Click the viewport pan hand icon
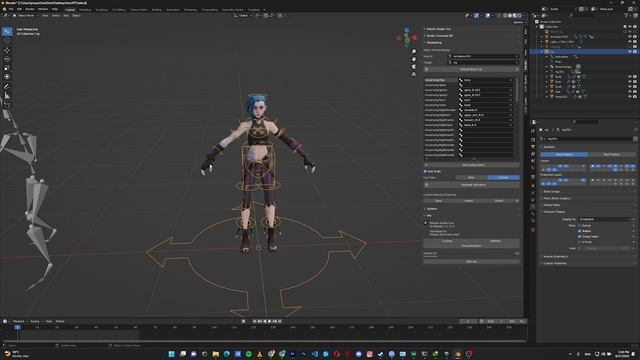Screen dimensions: 640x360 click(414, 59)
